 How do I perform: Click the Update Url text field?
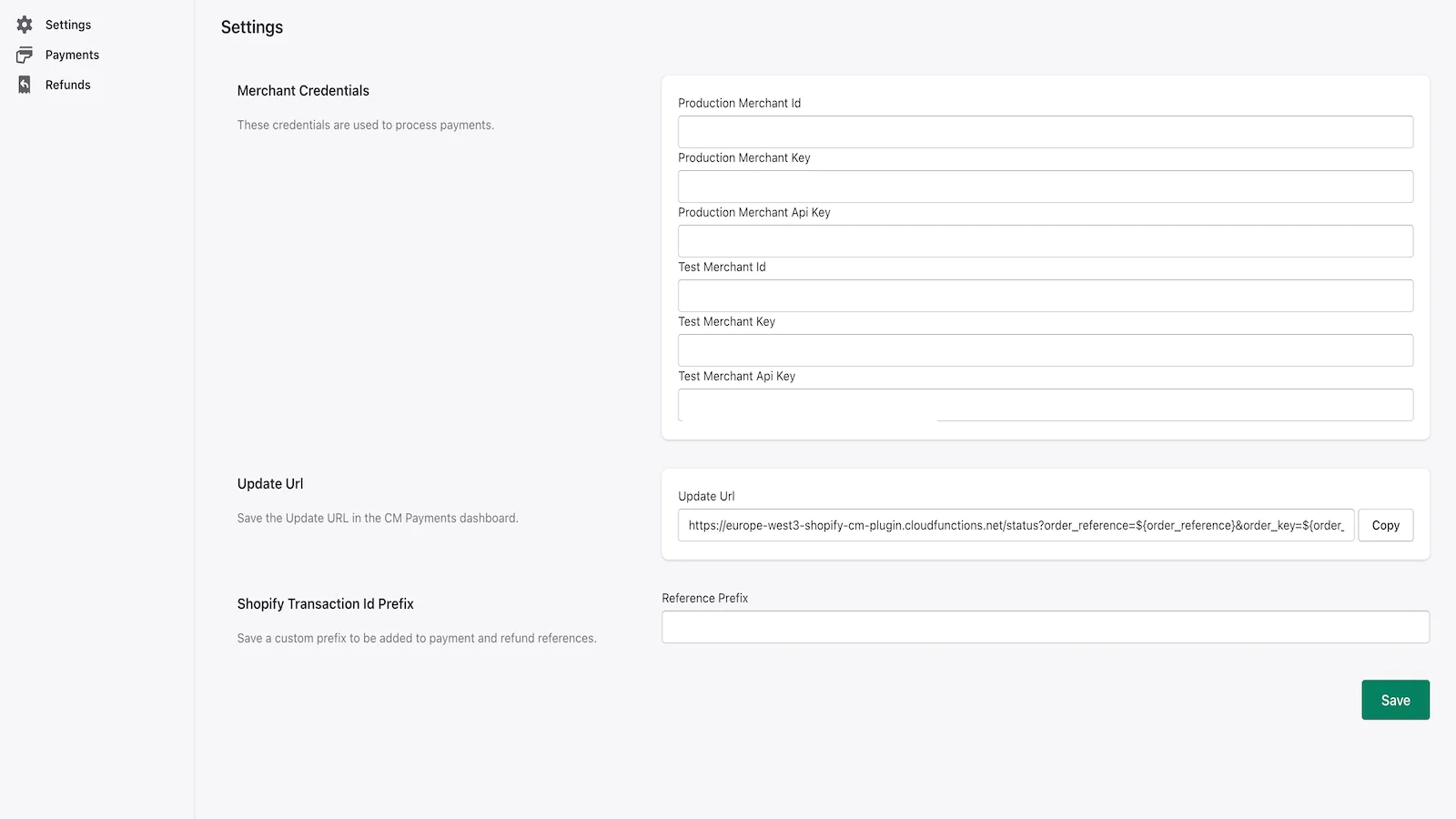click(1016, 525)
